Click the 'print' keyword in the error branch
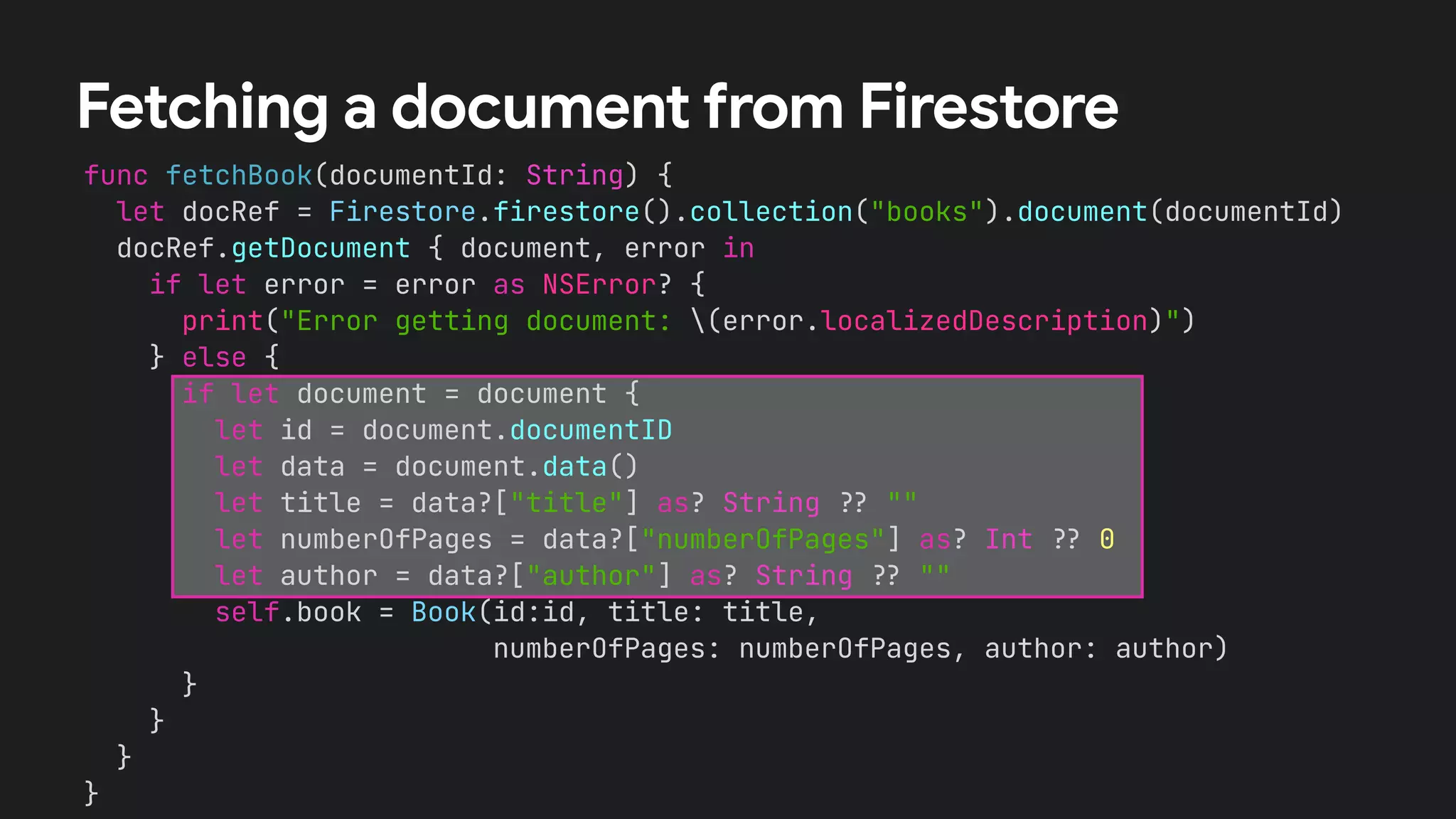 coord(223,321)
